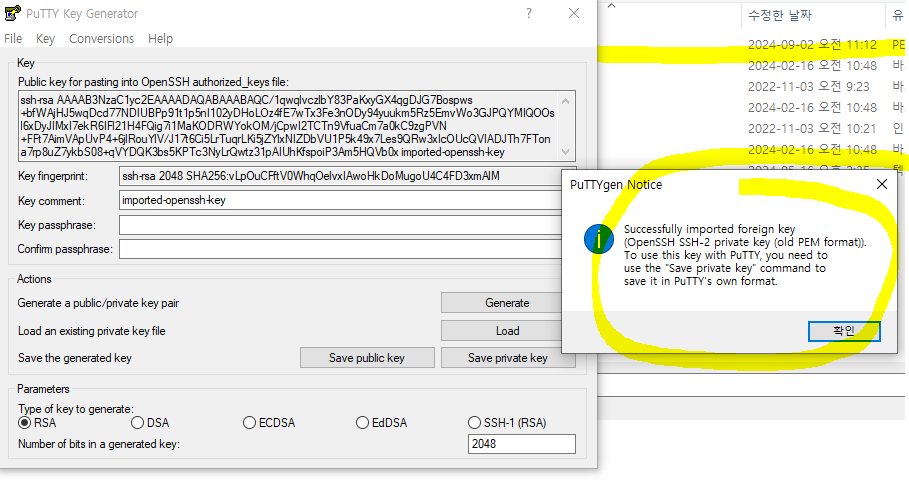Click the Key fingerprint field
The height and width of the screenshot is (489, 909).
pyautogui.click(x=340, y=176)
